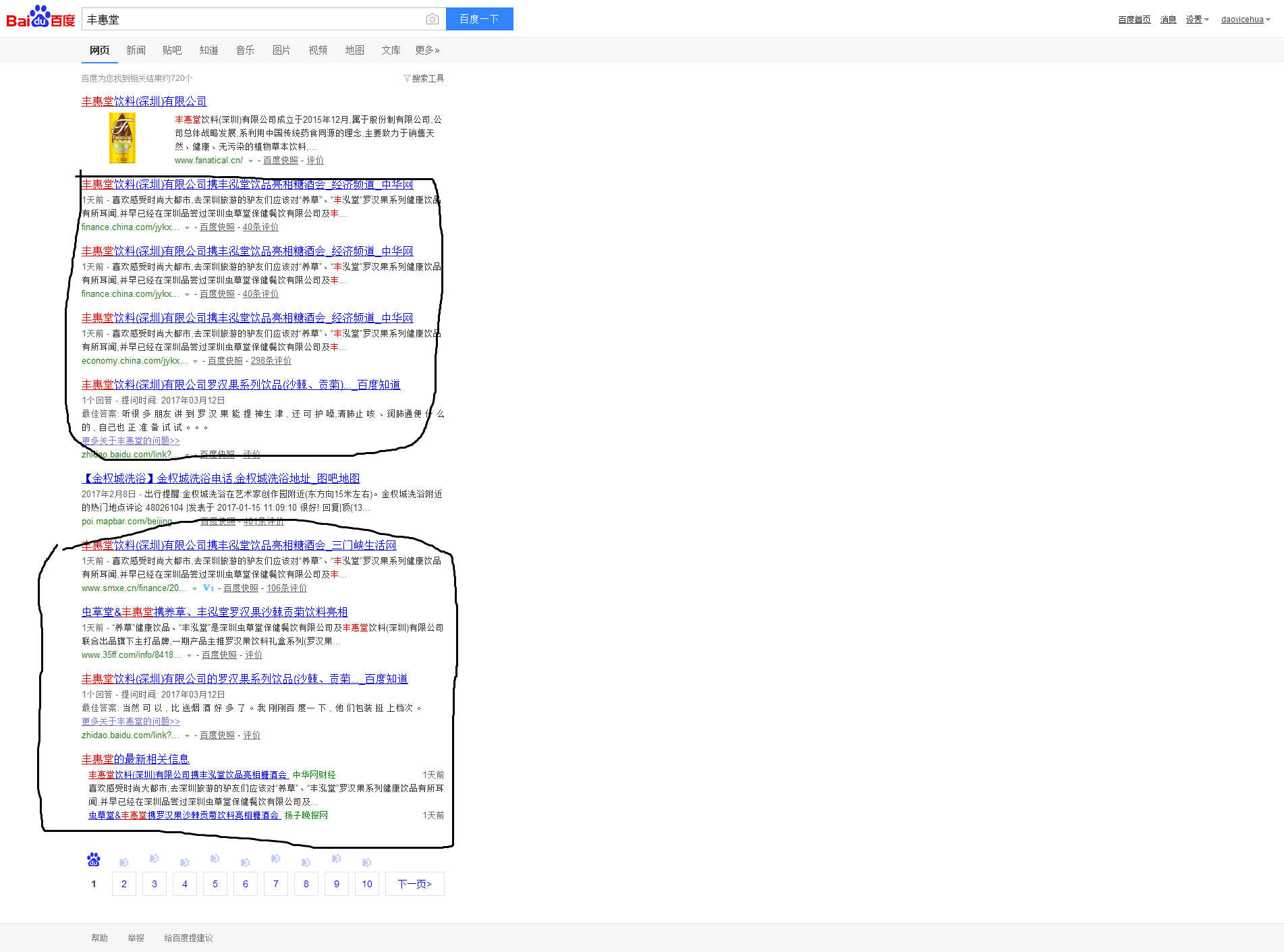Select the 网页 tab
The width and height of the screenshot is (1284, 952).
tap(99, 50)
